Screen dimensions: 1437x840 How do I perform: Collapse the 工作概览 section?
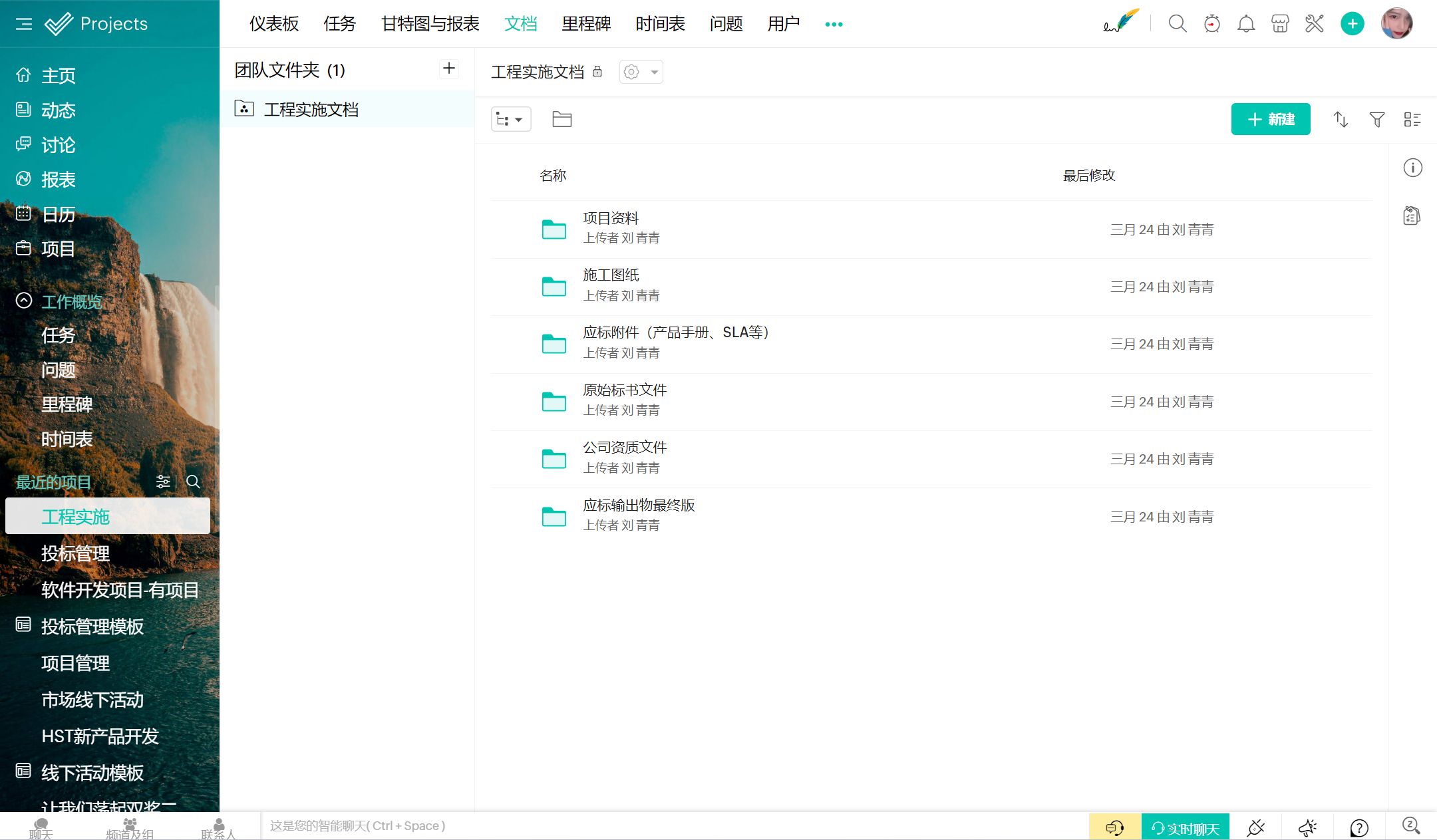click(24, 301)
